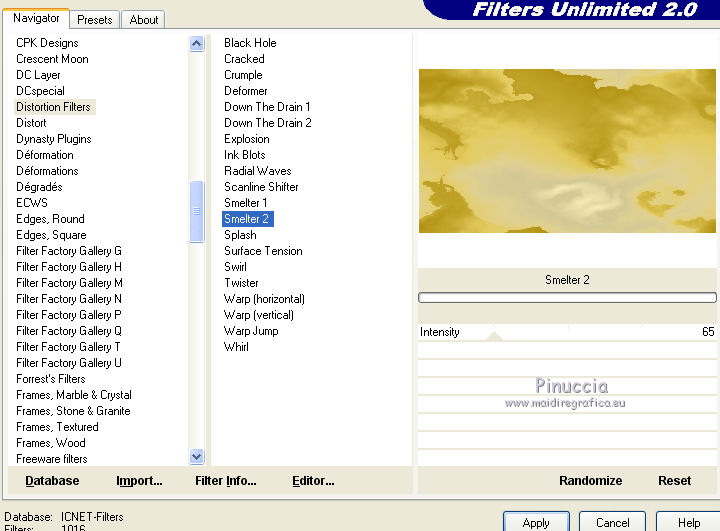This screenshot has width=720, height=531.
Task: Select Crescent Moon category
Action: [52, 59]
